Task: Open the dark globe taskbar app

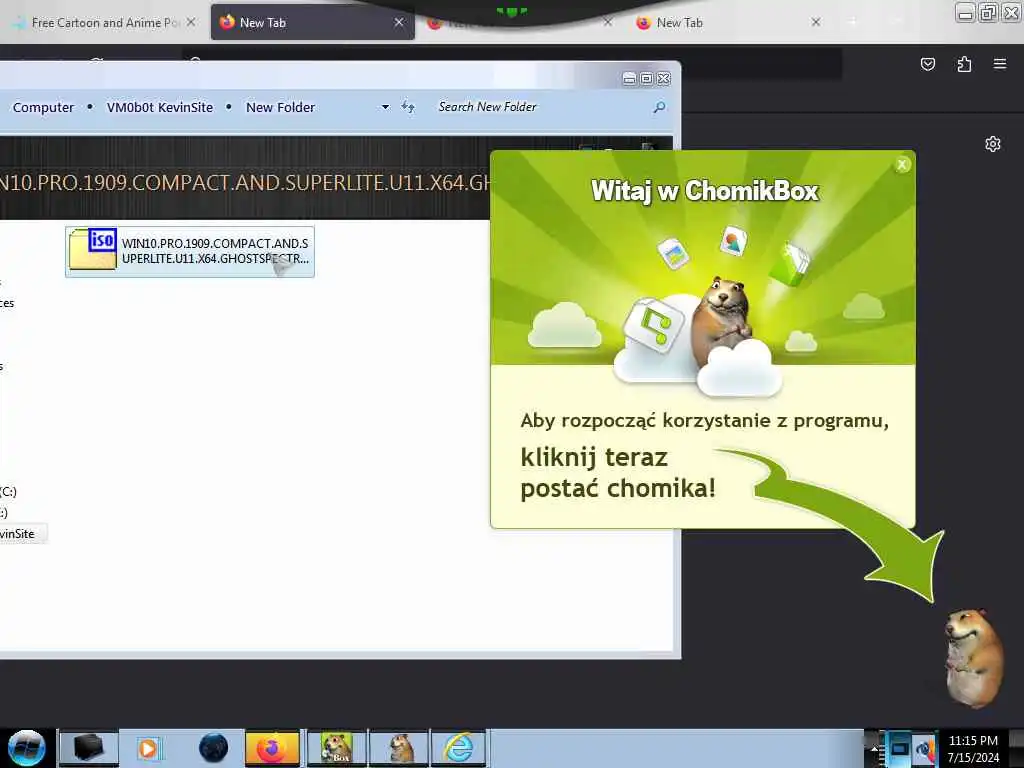Action: (214, 748)
